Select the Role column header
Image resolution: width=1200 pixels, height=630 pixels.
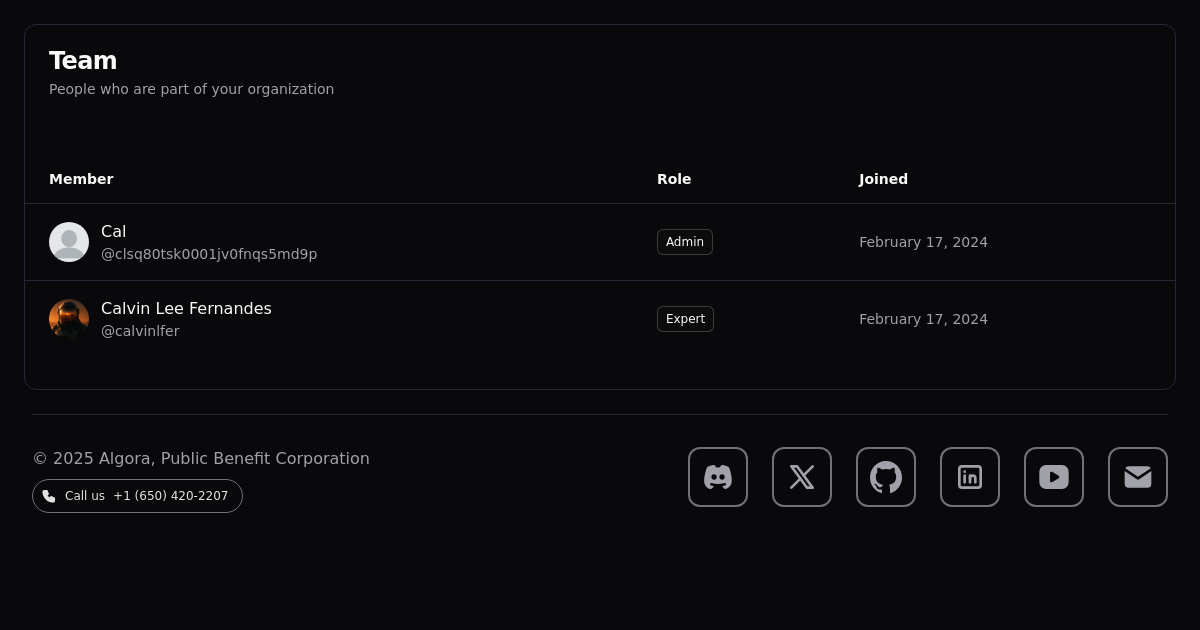tap(674, 179)
